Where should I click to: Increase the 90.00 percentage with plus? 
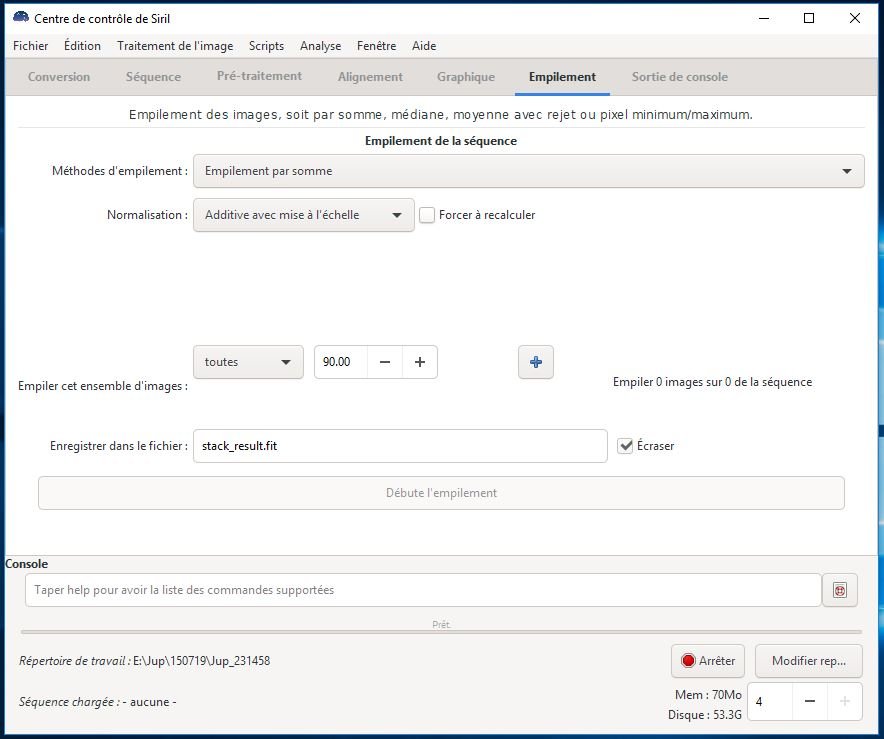(x=419, y=362)
